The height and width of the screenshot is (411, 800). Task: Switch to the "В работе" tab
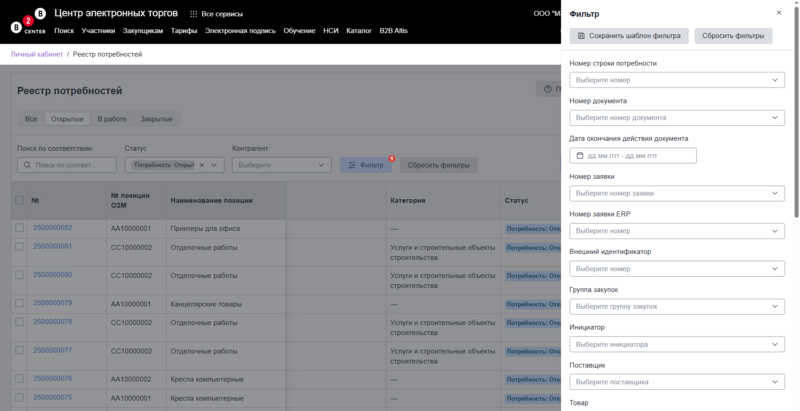(111, 119)
